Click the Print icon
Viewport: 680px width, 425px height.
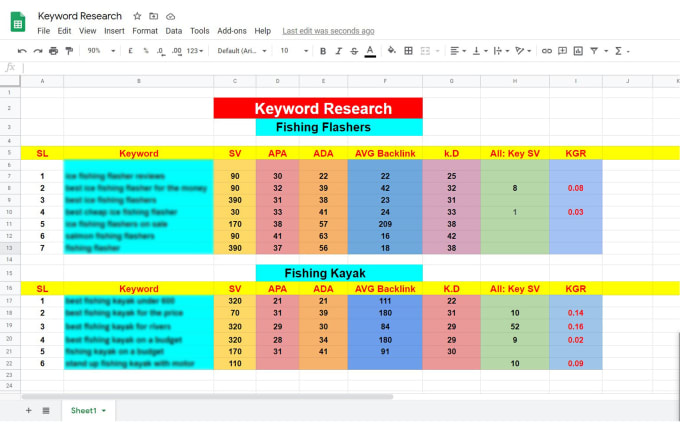click(x=53, y=51)
